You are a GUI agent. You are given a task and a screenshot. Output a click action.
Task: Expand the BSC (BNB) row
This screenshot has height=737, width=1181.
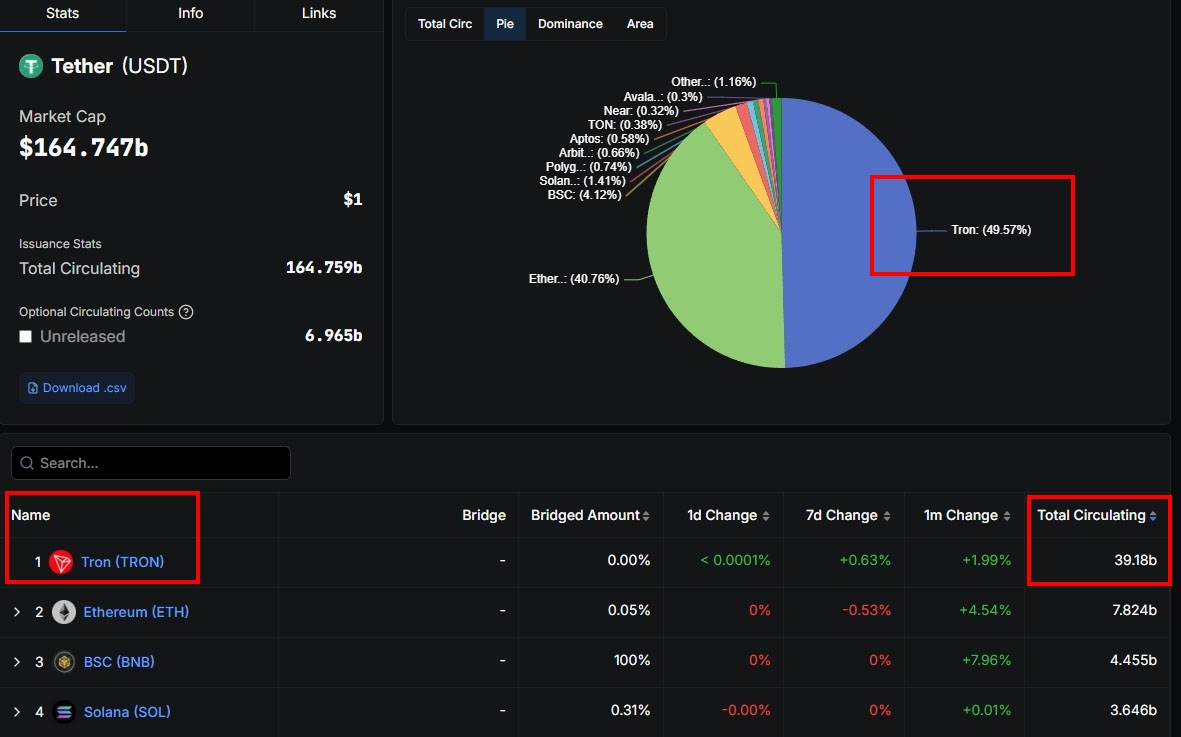(x=17, y=662)
